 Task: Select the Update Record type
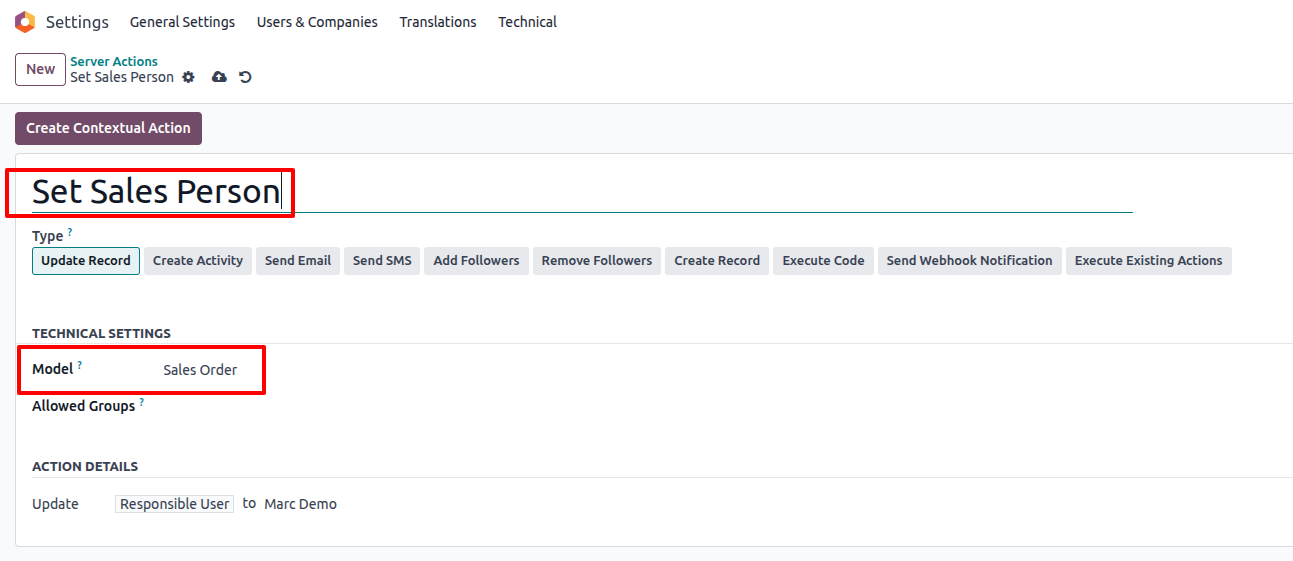[86, 261]
